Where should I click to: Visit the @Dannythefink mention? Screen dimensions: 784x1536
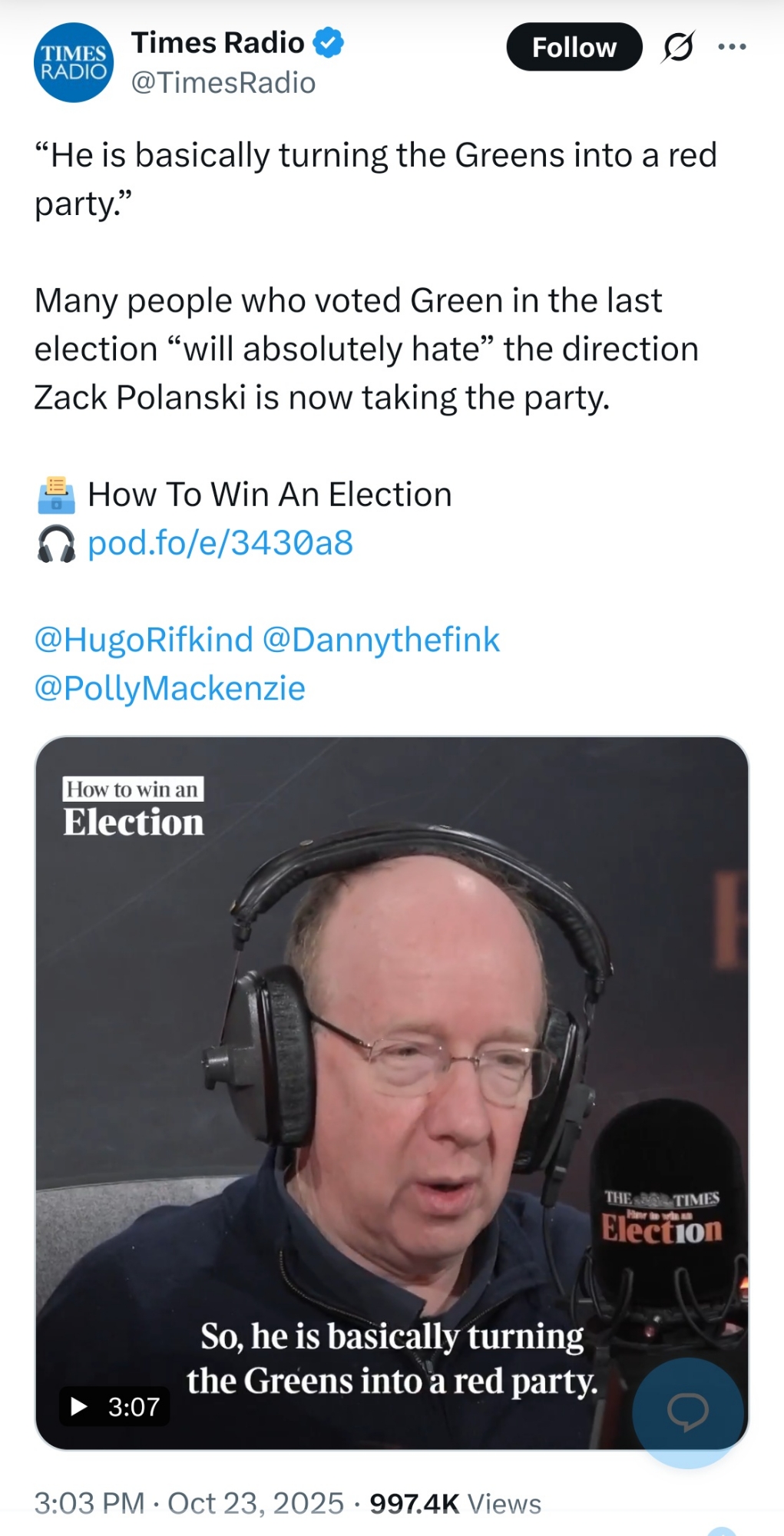(382, 640)
